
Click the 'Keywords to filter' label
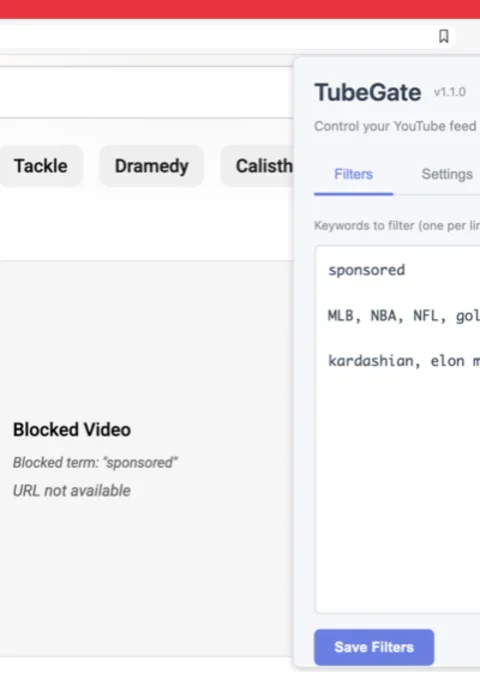pyautogui.click(x=397, y=226)
